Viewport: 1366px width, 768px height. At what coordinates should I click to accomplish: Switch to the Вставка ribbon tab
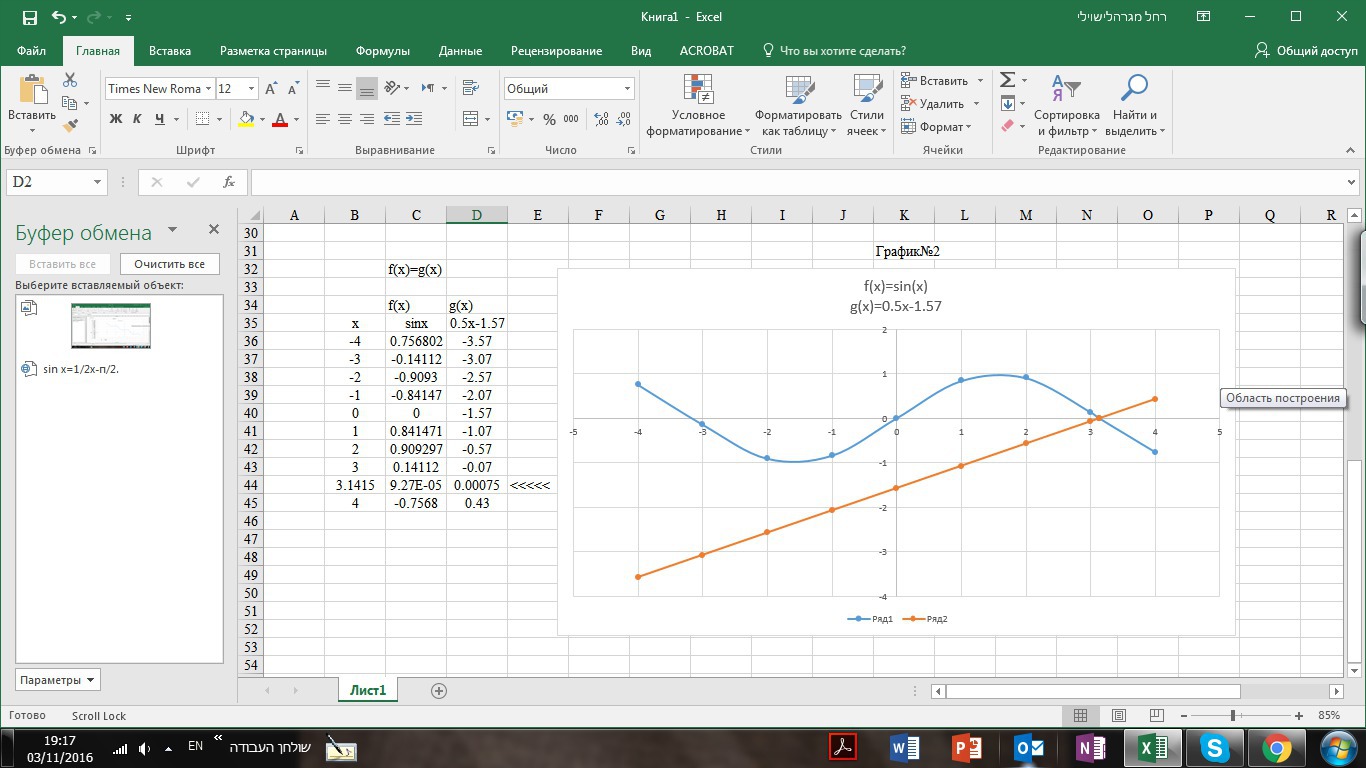[169, 51]
